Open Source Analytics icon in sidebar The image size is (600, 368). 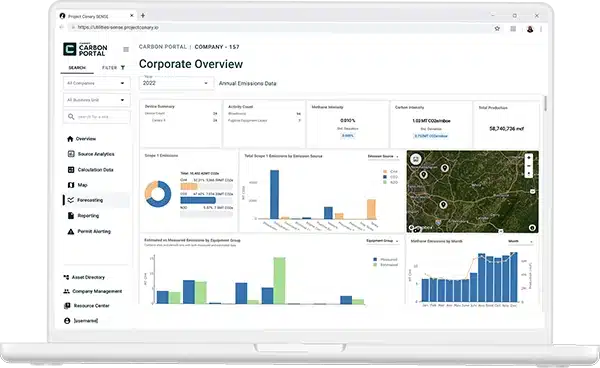(71, 154)
